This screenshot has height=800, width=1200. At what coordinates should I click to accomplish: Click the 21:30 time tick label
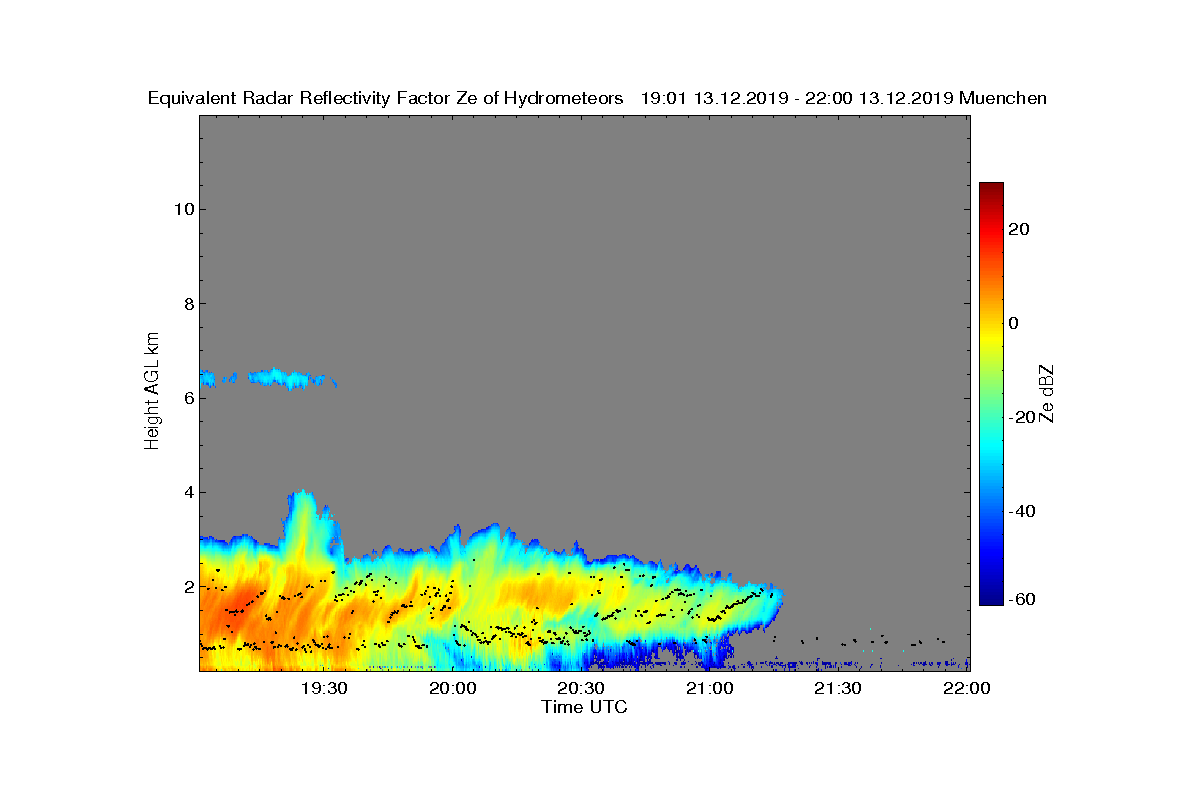tap(838, 688)
